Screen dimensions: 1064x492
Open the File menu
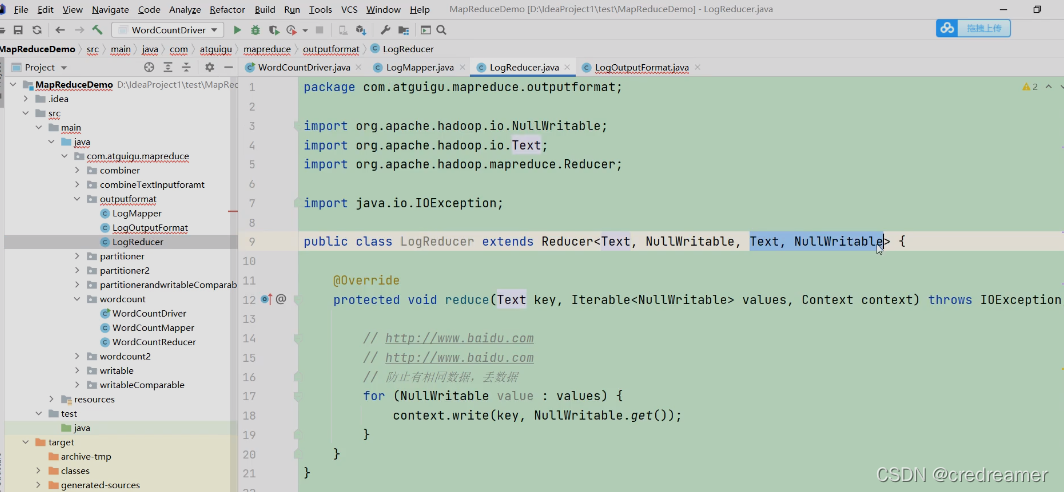[21, 10]
